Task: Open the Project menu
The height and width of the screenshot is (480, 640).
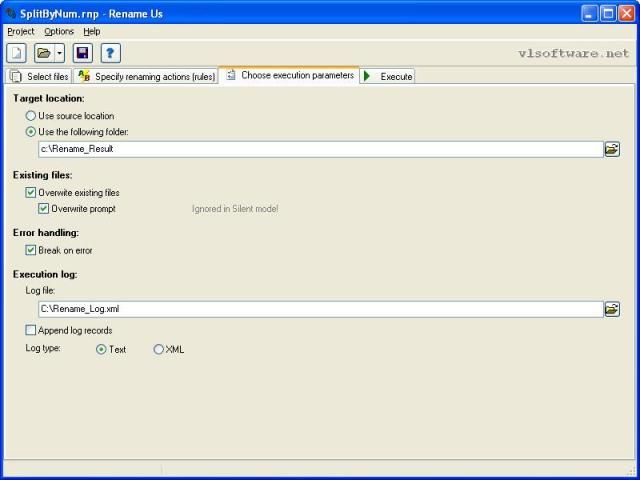Action: 21,32
